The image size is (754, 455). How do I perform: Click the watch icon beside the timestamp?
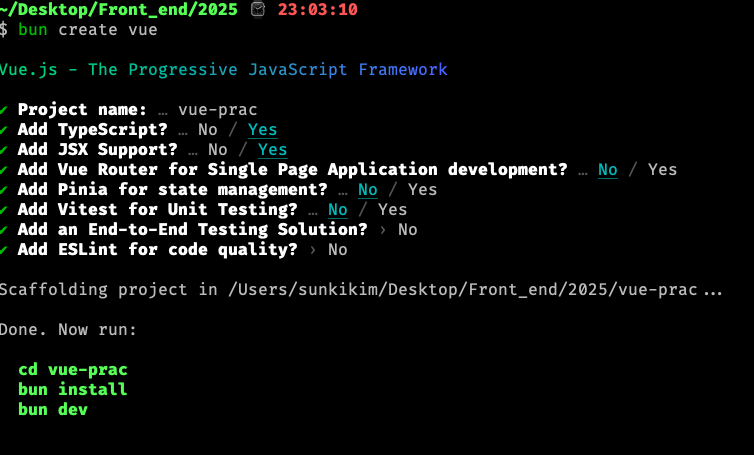258,9
